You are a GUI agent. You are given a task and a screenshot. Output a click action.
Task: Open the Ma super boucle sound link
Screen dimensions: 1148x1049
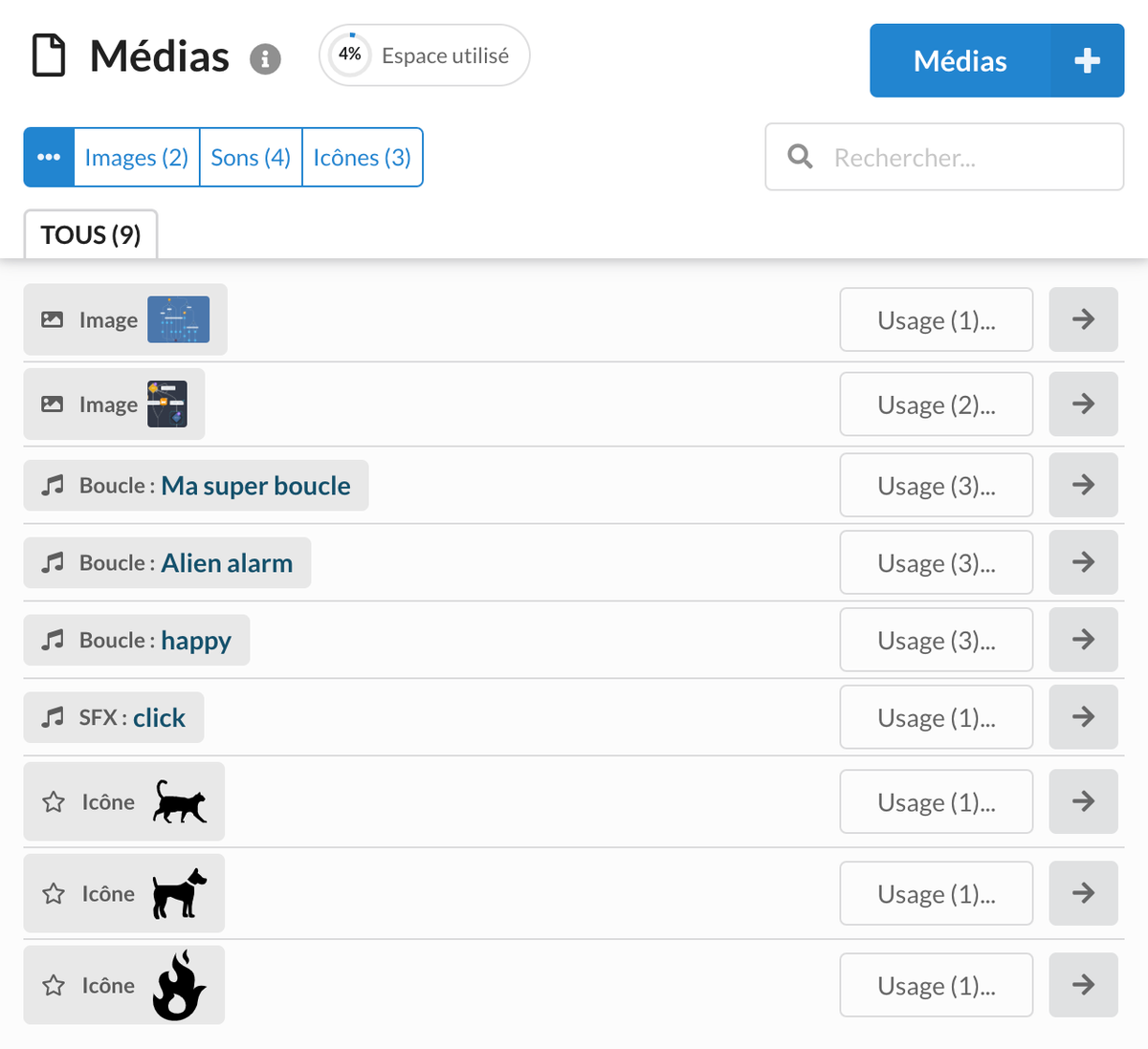255,486
